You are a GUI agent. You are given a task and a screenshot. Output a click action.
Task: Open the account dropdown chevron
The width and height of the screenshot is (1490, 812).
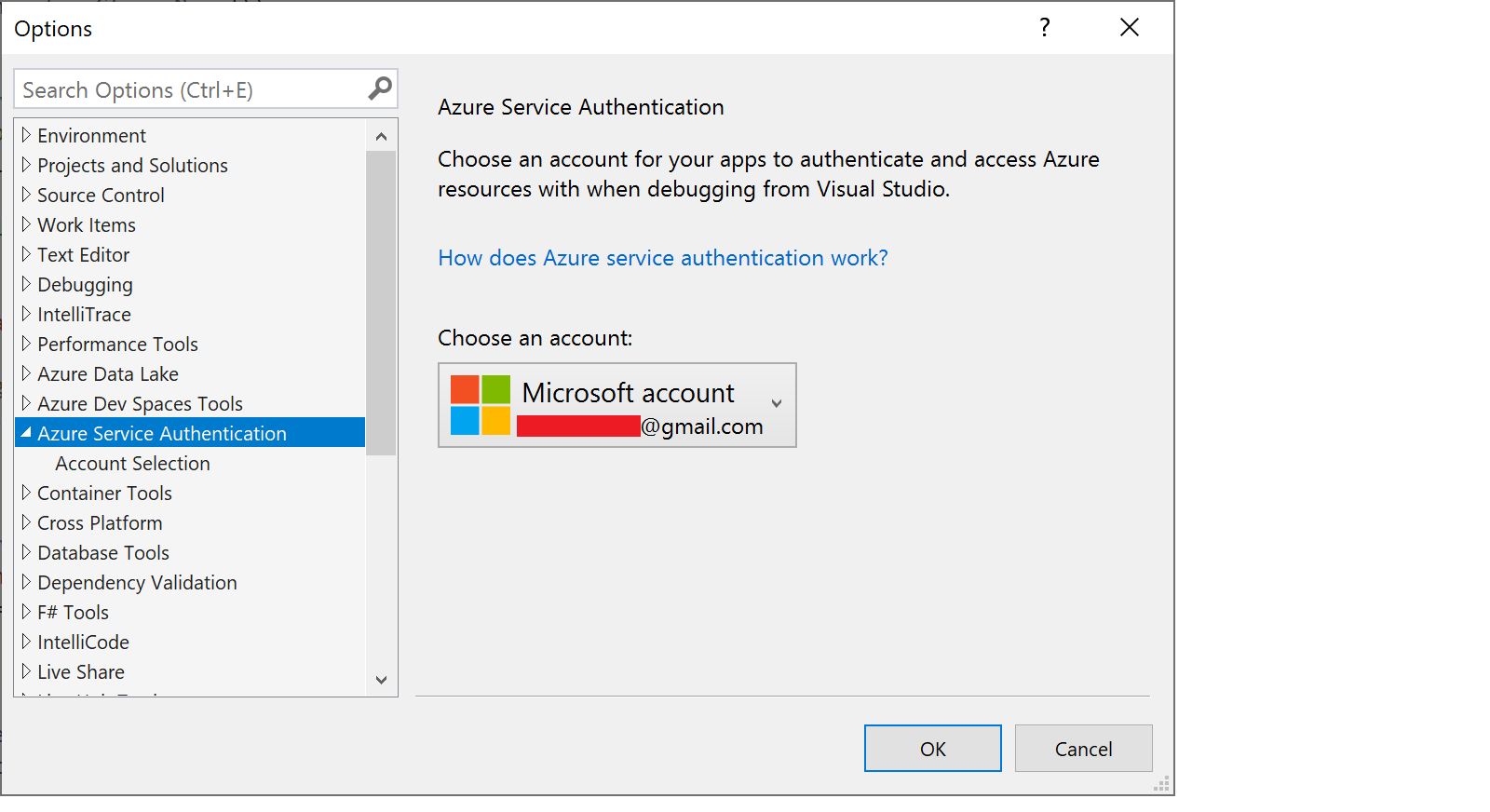tap(776, 404)
